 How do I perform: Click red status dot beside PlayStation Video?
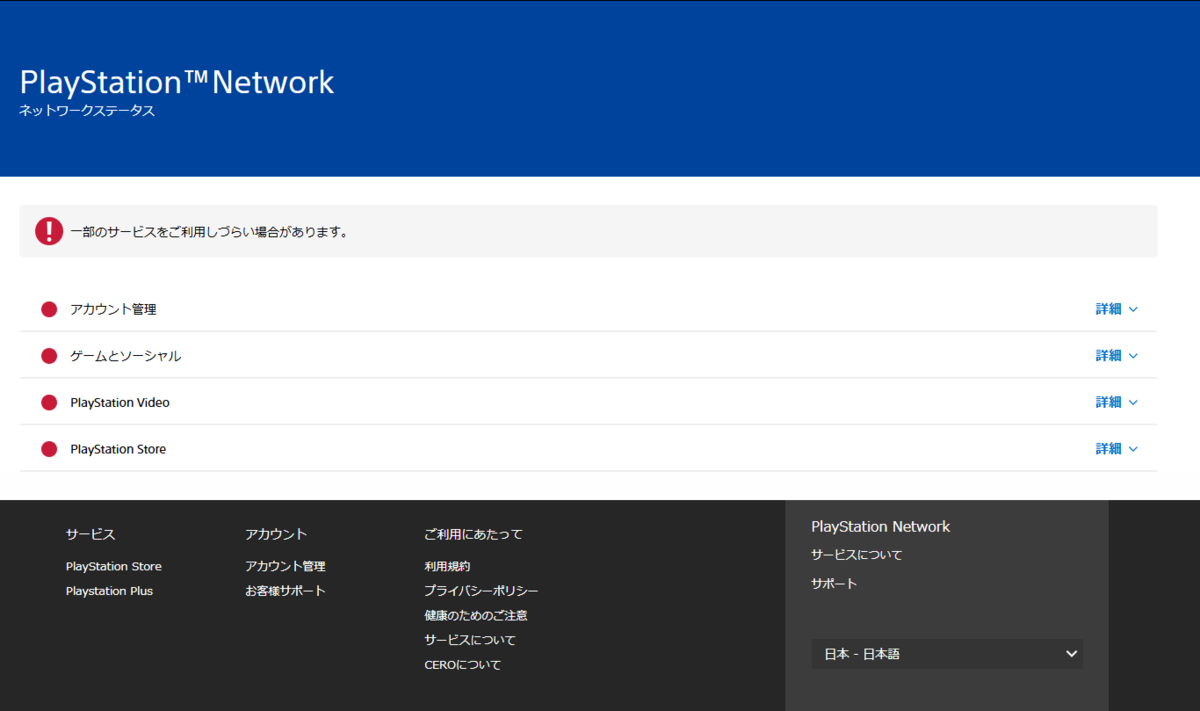(x=49, y=402)
